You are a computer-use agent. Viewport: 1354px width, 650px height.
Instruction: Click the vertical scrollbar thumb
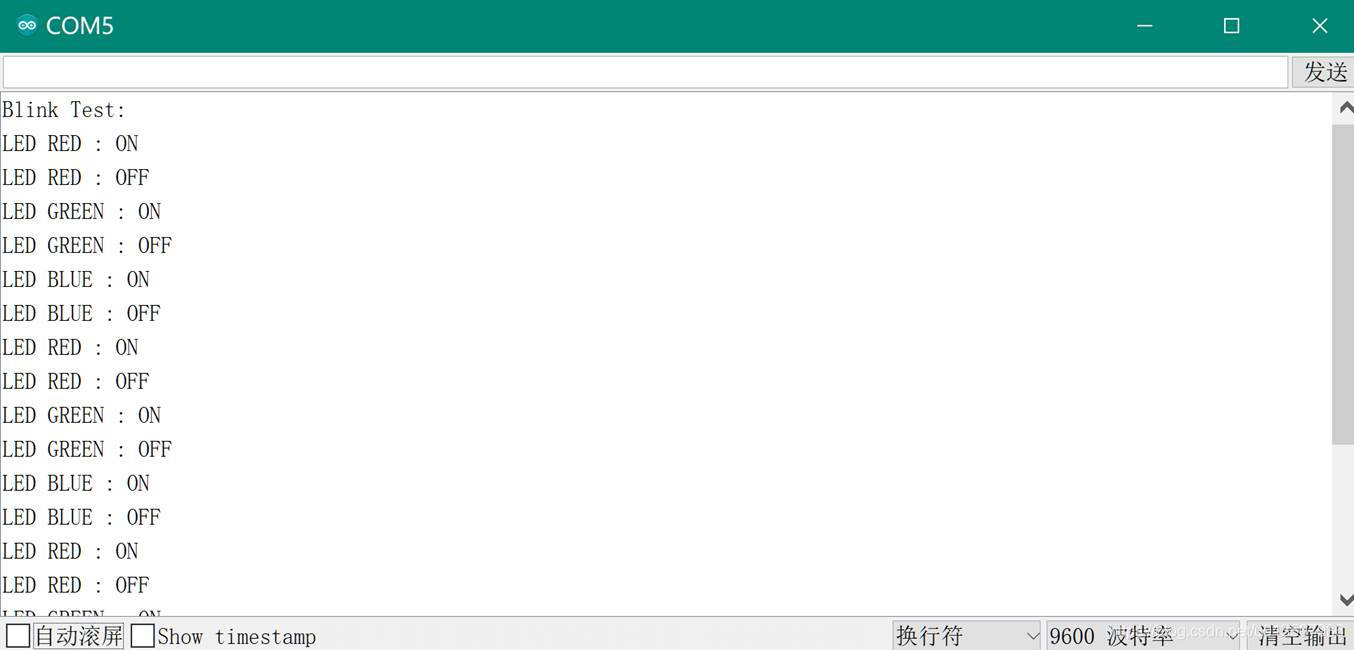click(x=1343, y=284)
